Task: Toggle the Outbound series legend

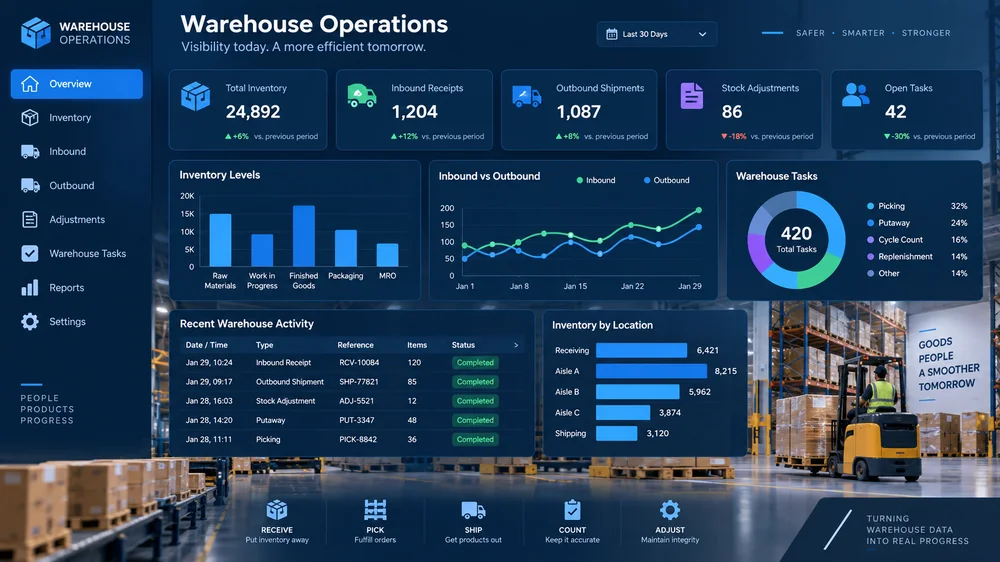Action: [666, 180]
